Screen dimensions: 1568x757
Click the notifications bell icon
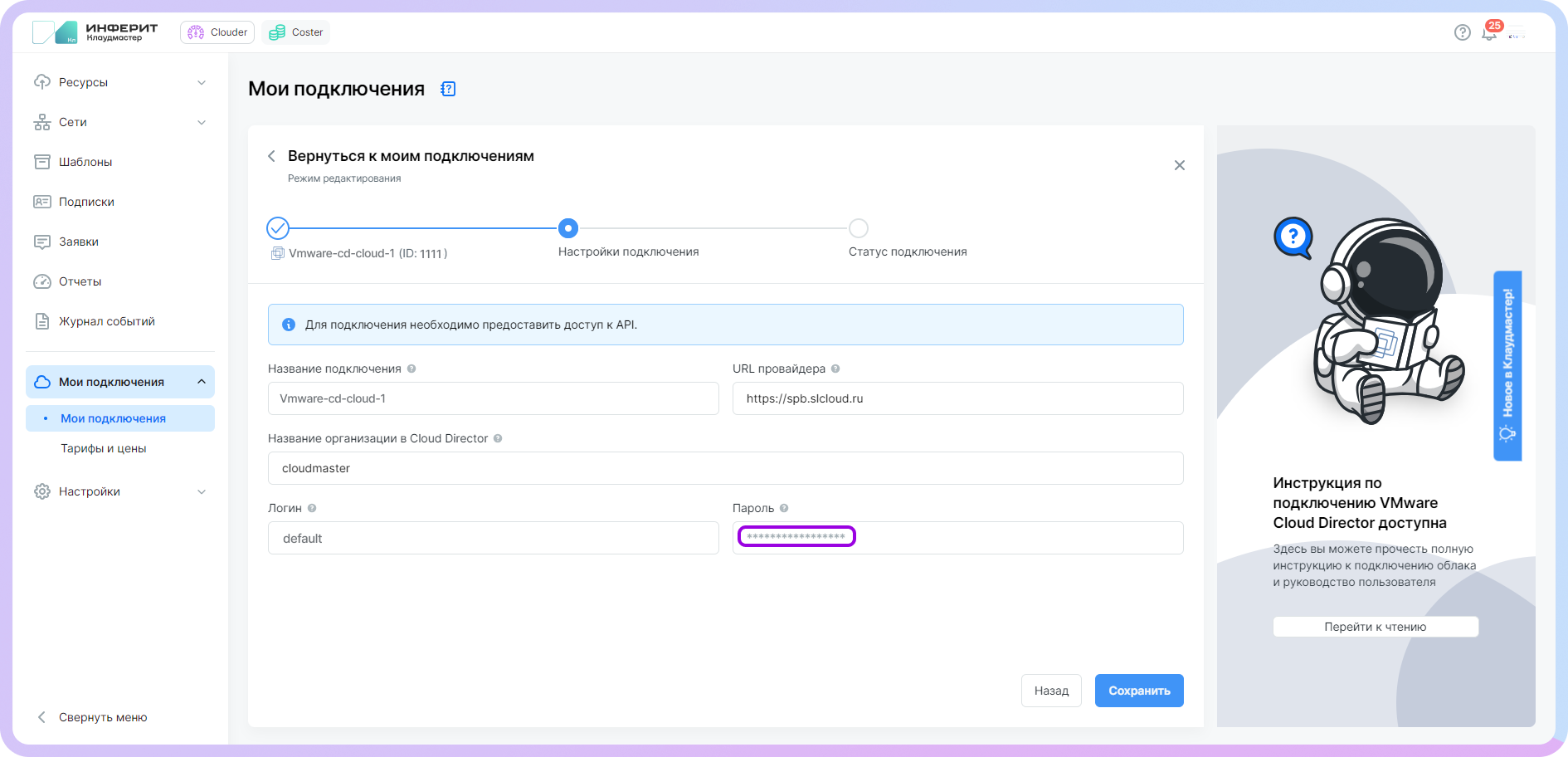click(x=1489, y=33)
